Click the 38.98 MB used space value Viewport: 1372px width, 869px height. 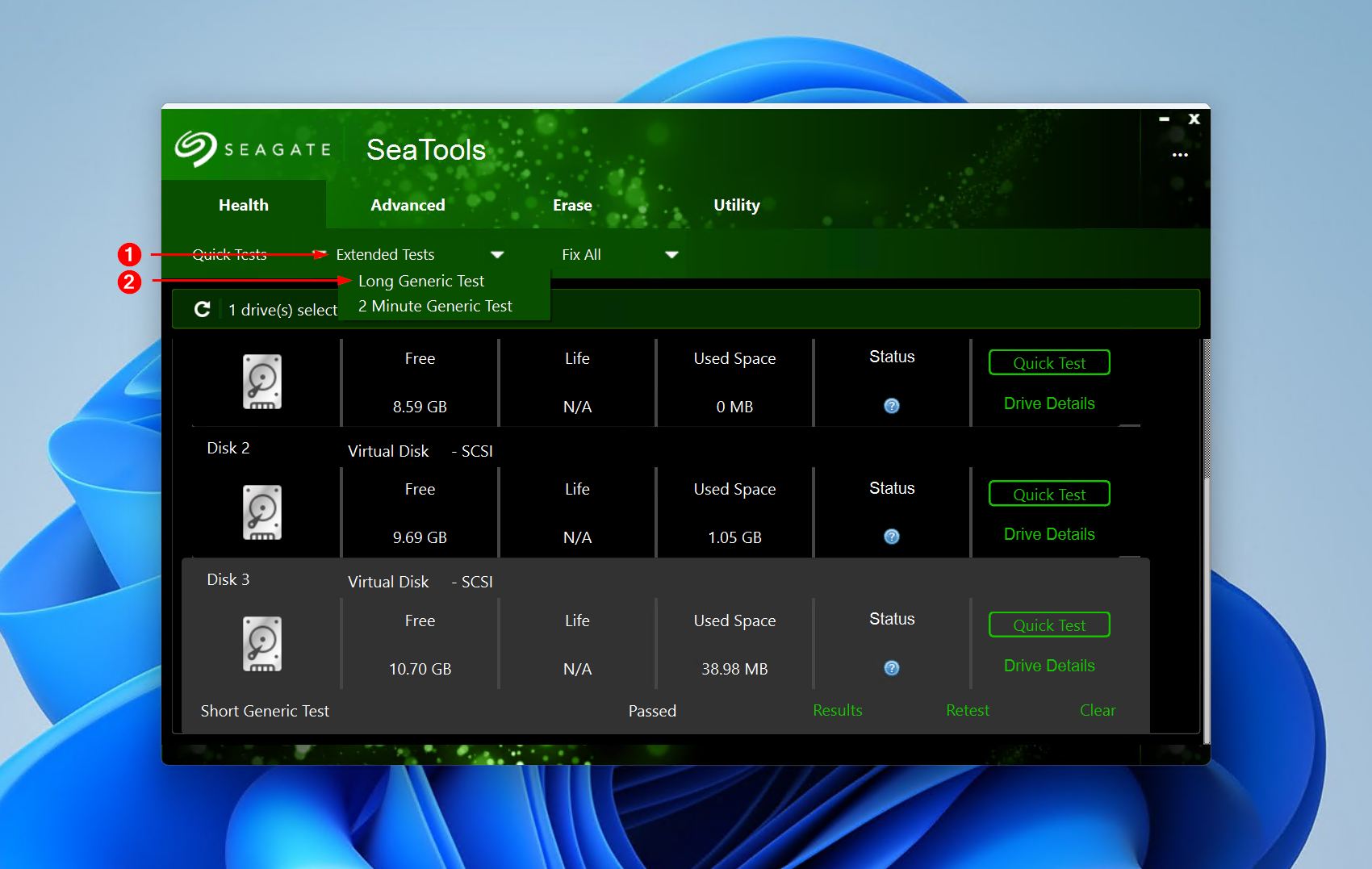(734, 669)
